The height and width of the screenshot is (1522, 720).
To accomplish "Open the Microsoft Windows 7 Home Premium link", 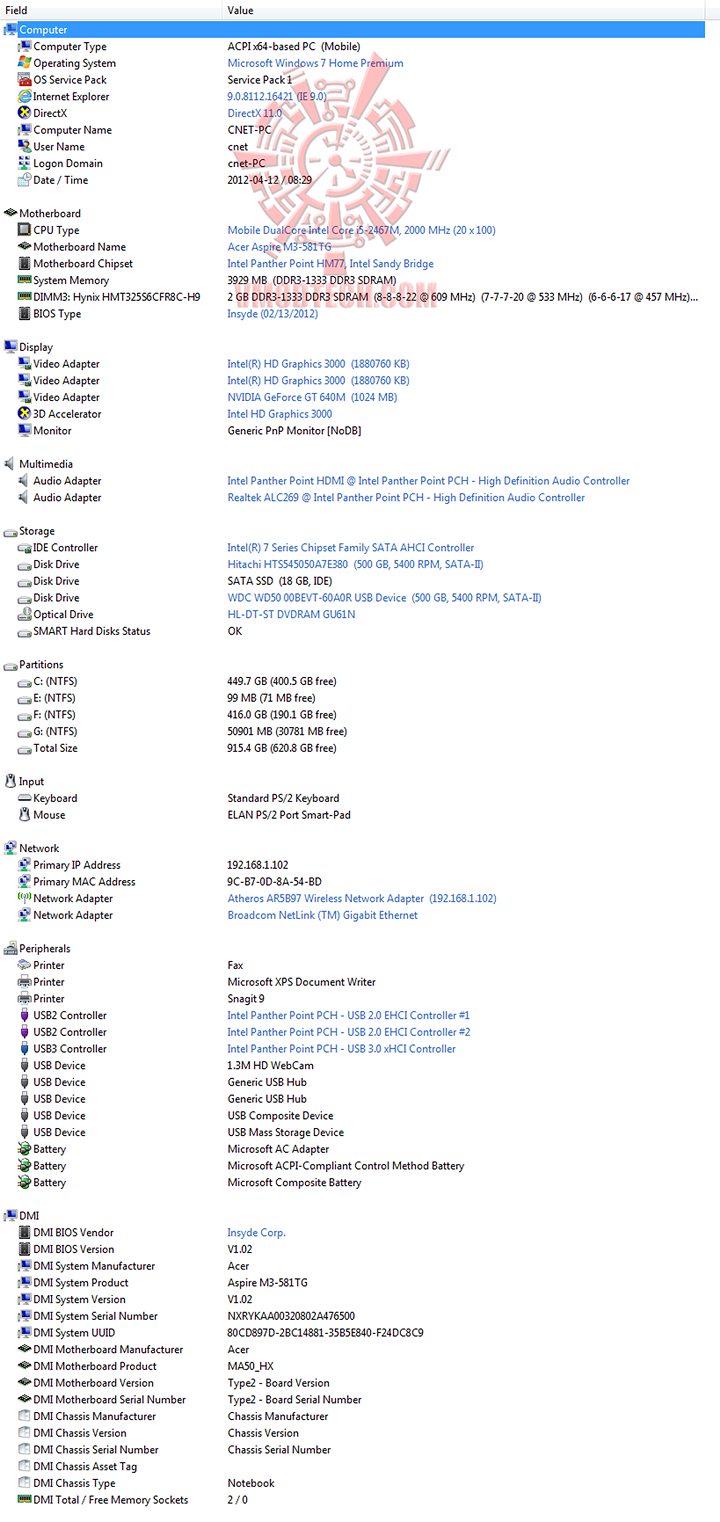I will (315, 63).
